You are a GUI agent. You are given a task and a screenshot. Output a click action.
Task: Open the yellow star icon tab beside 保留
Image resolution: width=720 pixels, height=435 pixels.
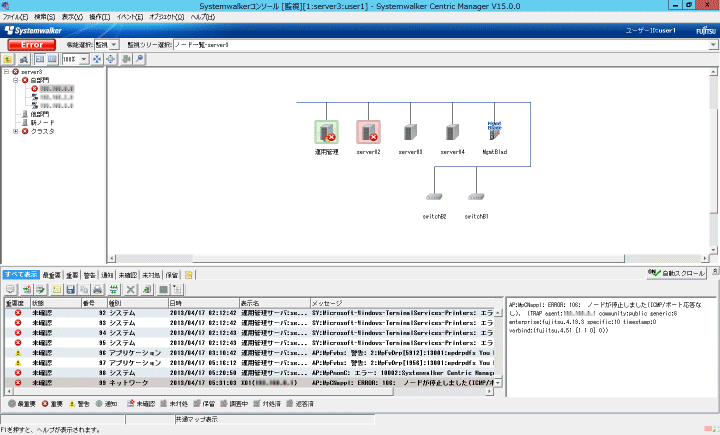tap(188, 275)
